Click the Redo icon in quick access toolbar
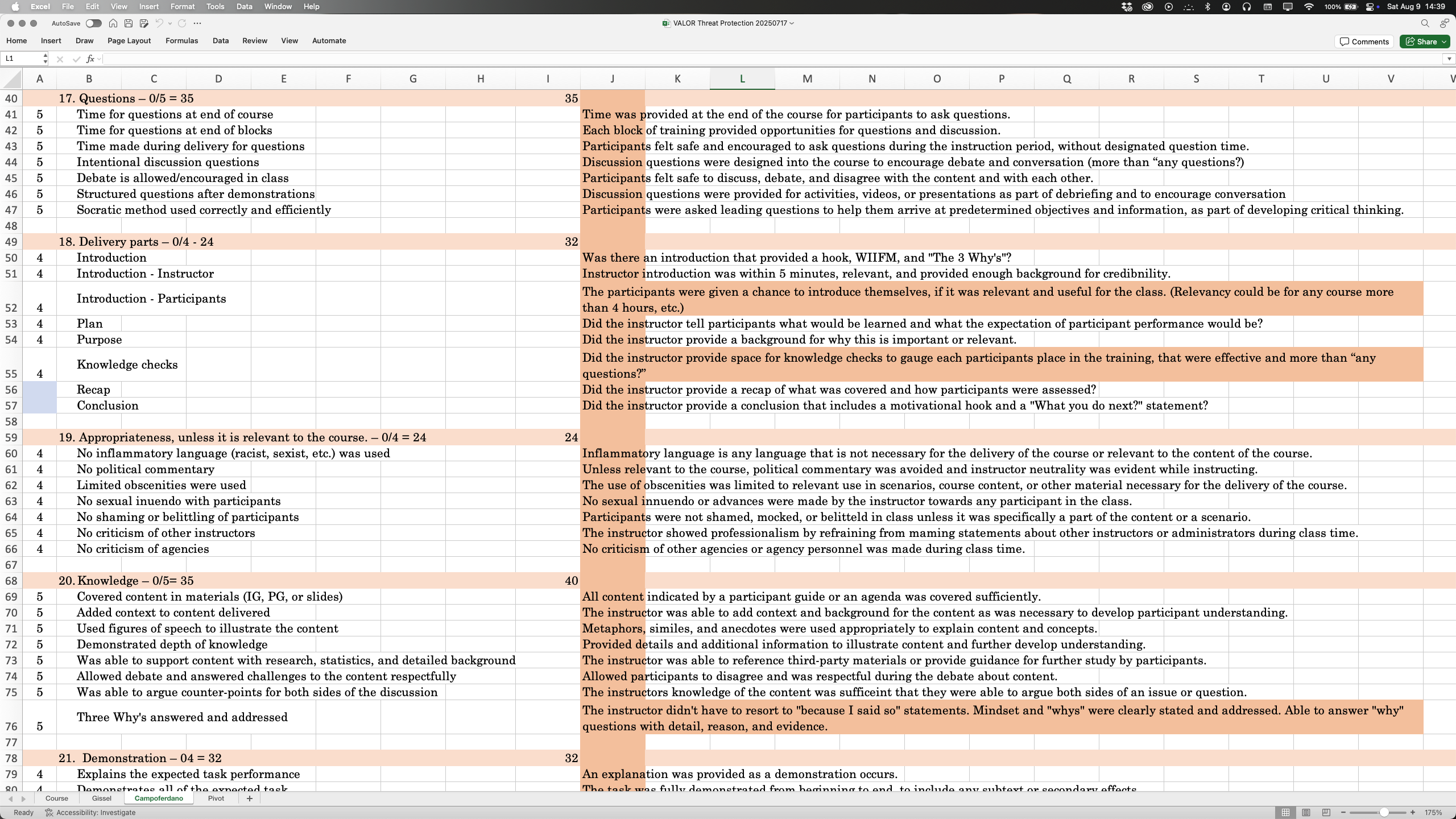Screen dimensions: 1456x819 (x=182, y=23)
